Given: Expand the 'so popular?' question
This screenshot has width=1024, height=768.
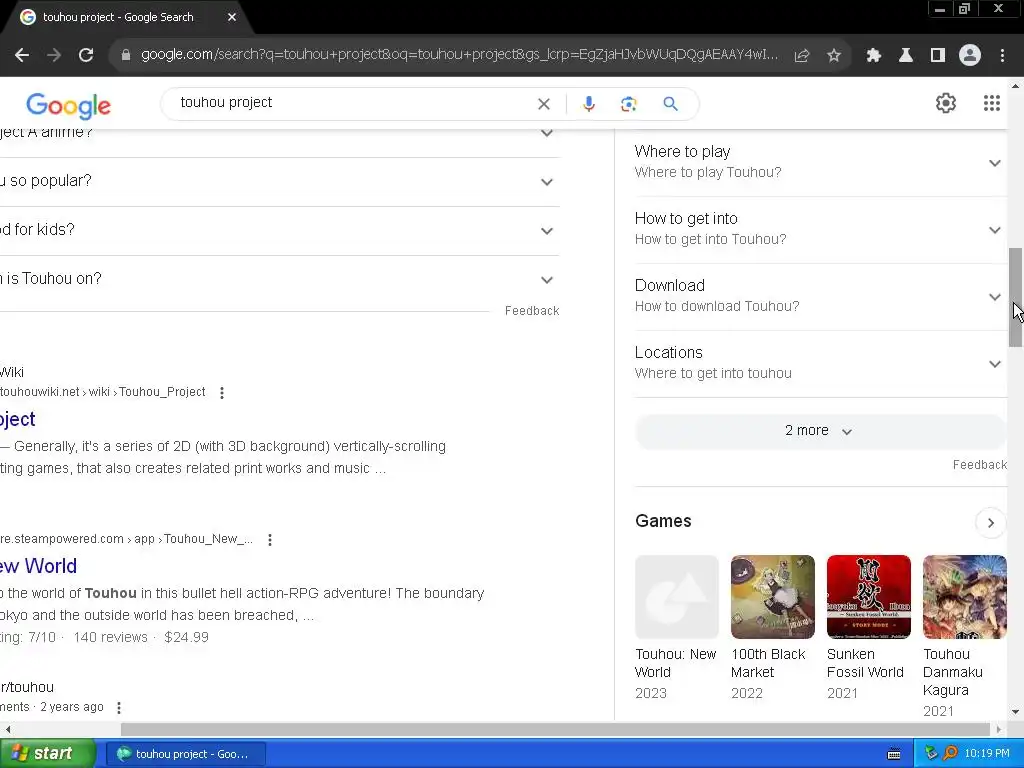Looking at the screenshot, I should pos(280,182).
